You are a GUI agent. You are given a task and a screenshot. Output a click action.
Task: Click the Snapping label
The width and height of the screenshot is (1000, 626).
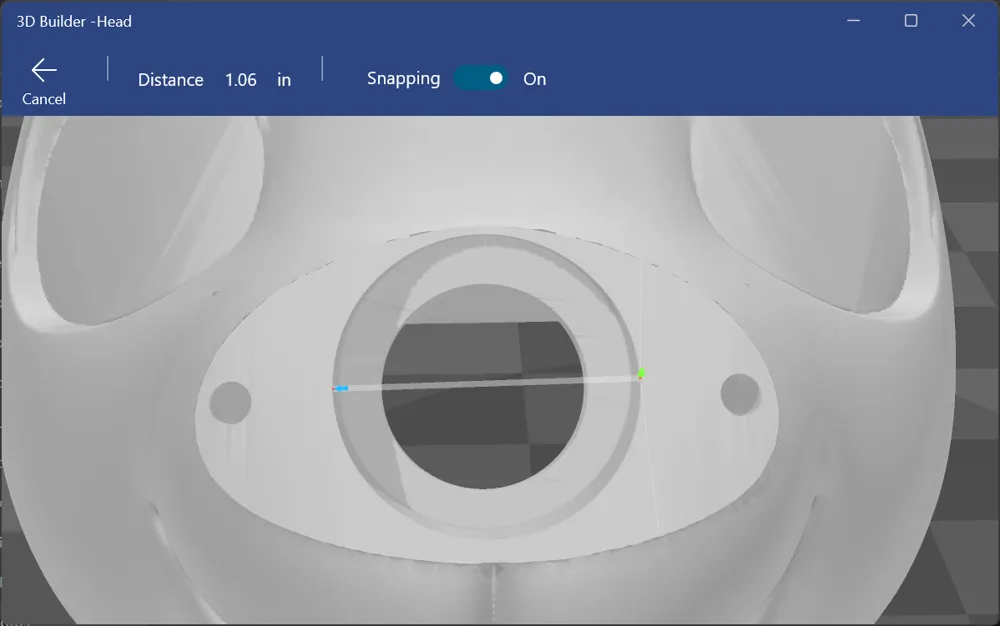point(403,78)
